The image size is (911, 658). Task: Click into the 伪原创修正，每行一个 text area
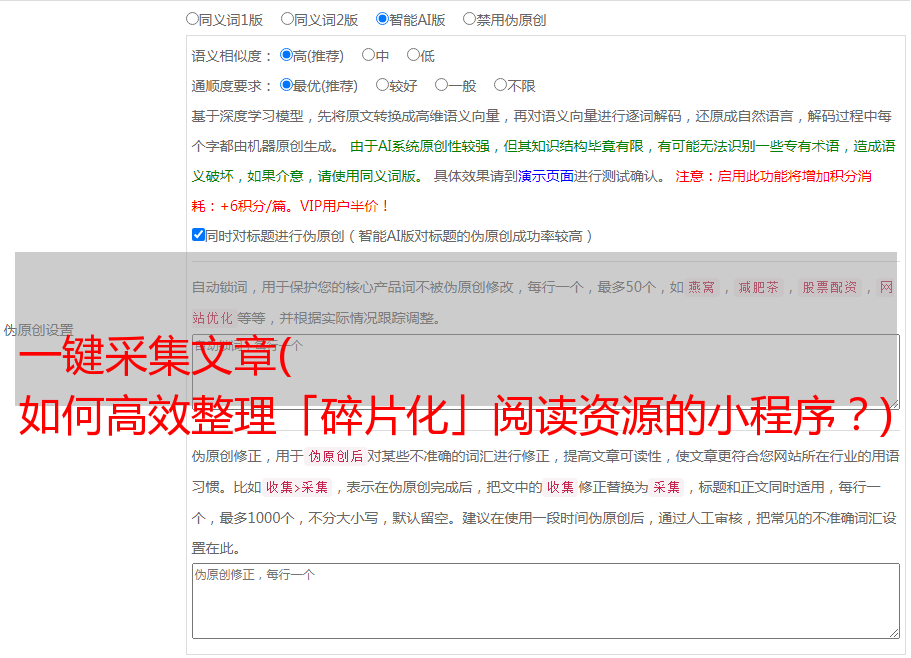click(x=546, y=601)
